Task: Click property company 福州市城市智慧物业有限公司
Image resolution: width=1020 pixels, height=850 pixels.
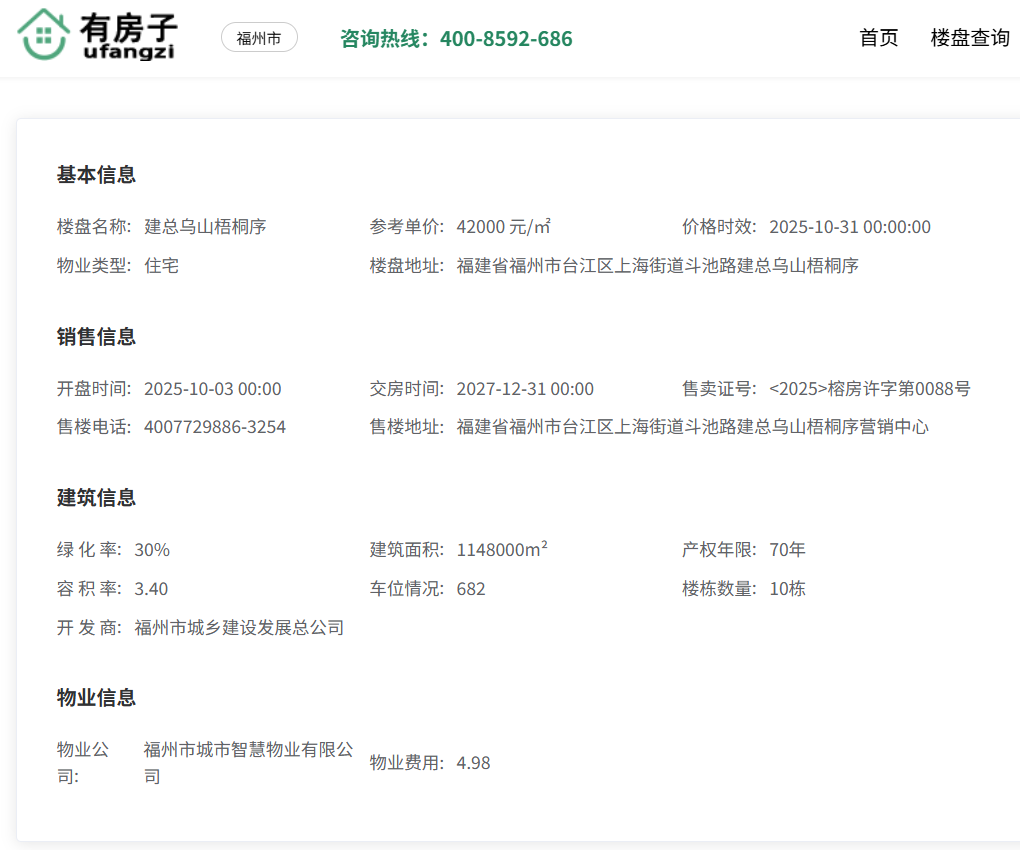Action: tap(248, 750)
